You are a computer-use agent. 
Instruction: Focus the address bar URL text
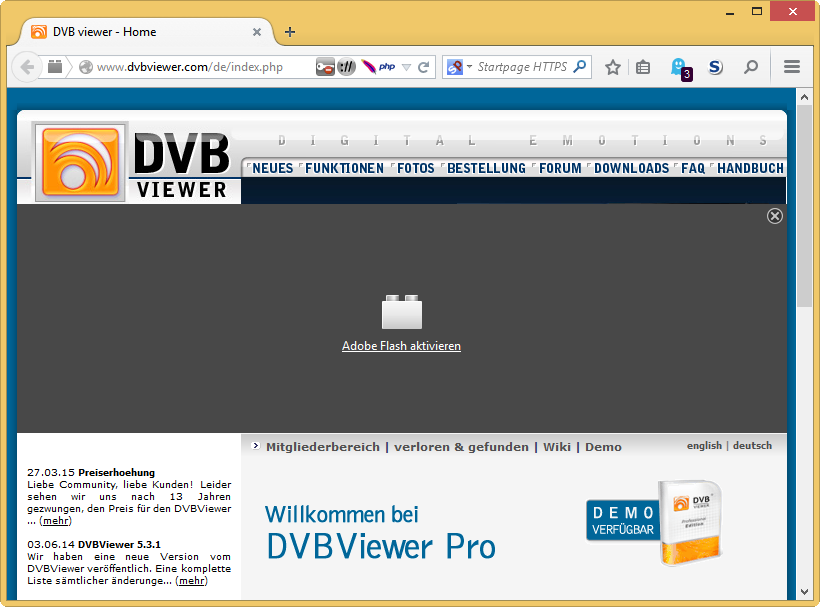click(190, 67)
